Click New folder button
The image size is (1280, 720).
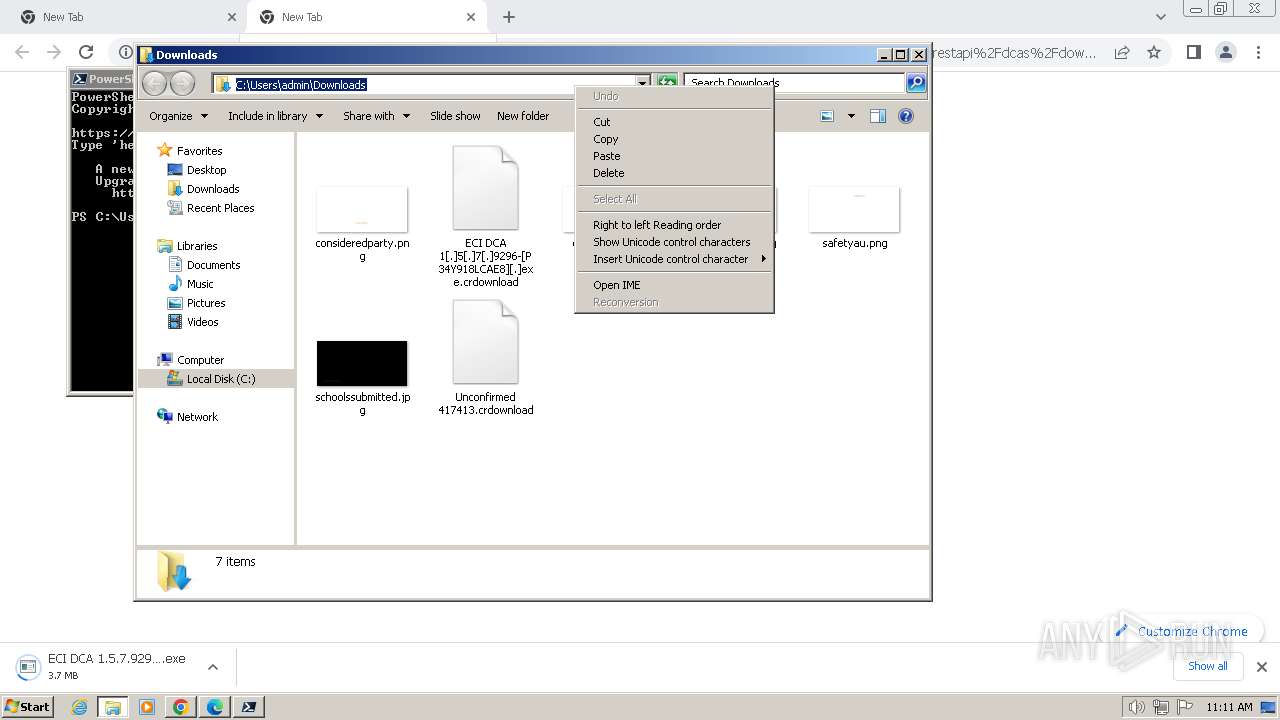[523, 116]
